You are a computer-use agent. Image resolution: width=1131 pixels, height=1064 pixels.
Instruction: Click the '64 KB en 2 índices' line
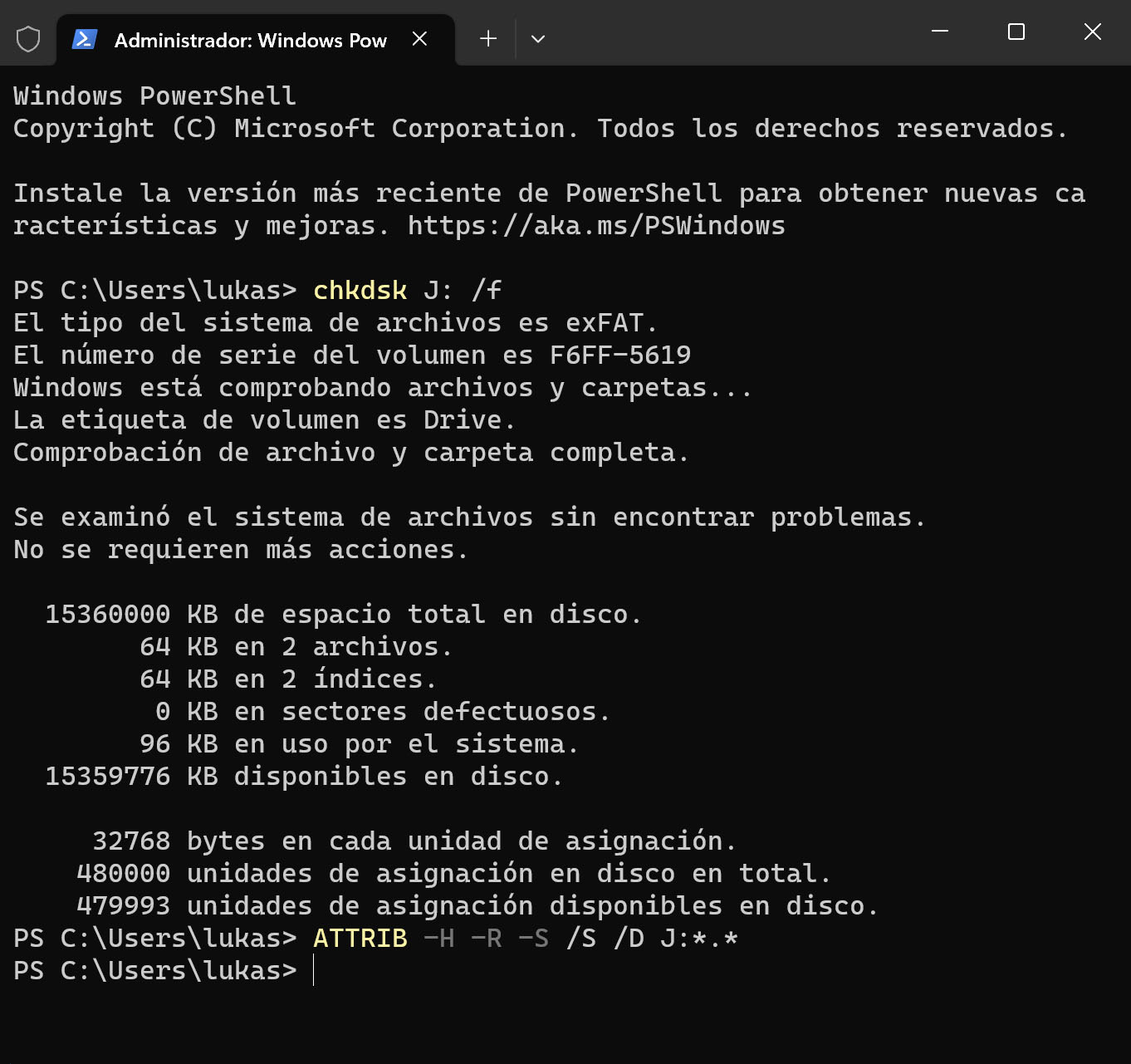pyautogui.click(x=287, y=679)
